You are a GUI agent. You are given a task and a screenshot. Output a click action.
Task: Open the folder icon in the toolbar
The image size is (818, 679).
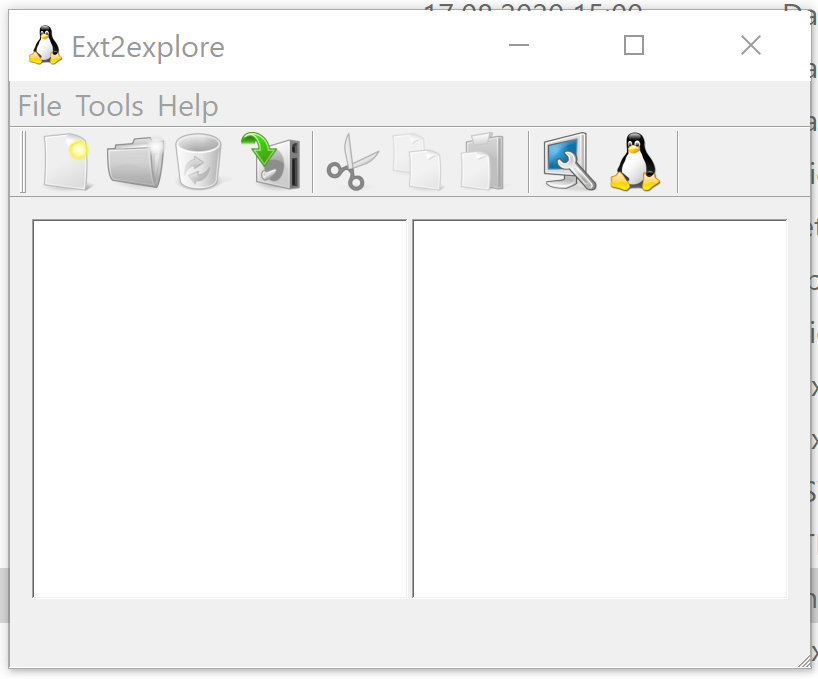point(135,162)
